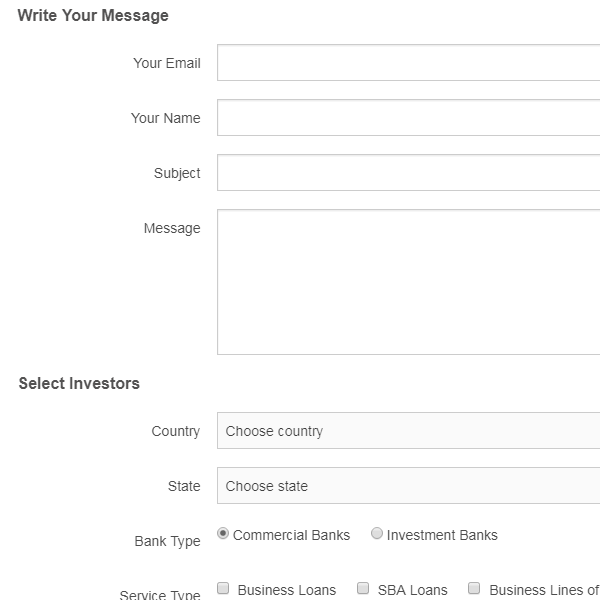Click the "Bank Type" label
The height and width of the screenshot is (600, 600).
[167, 541]
